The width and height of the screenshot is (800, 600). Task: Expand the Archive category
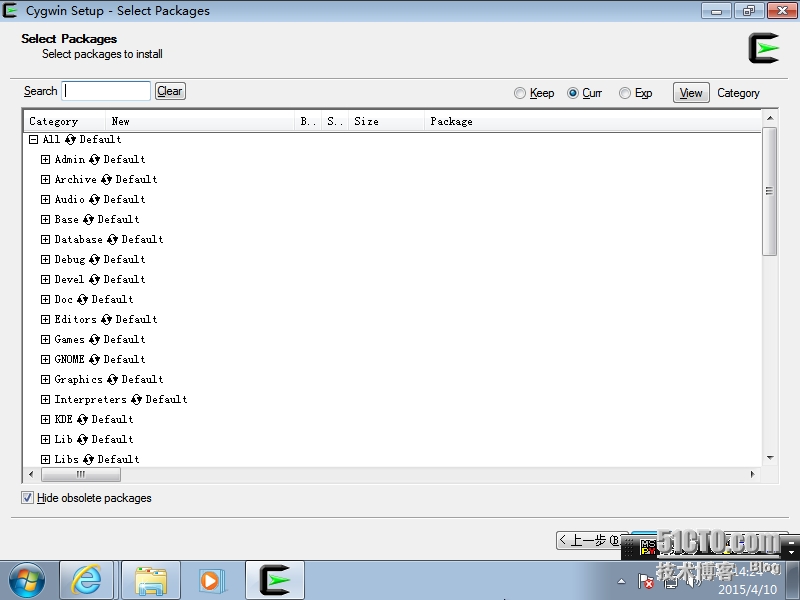45,180
